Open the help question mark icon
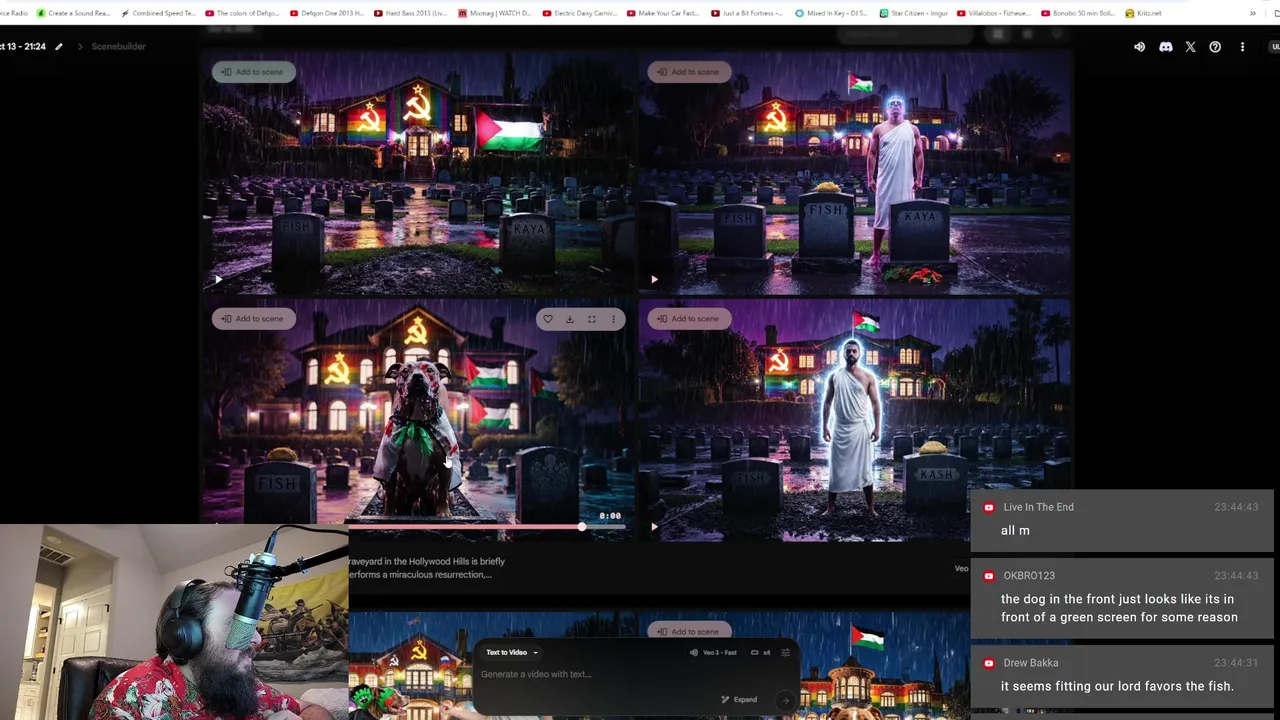 pyautogui.click(x=1215, y=47)
